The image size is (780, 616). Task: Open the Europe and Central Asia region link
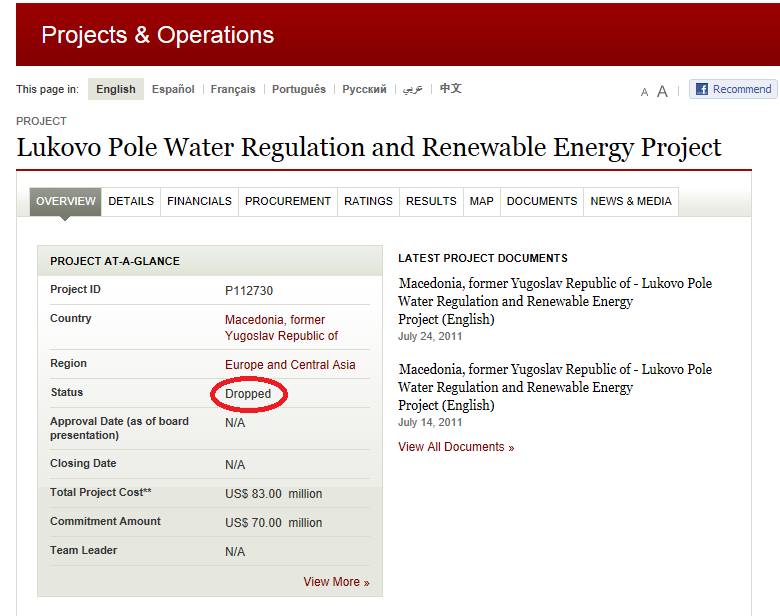(x=290, y=365)
